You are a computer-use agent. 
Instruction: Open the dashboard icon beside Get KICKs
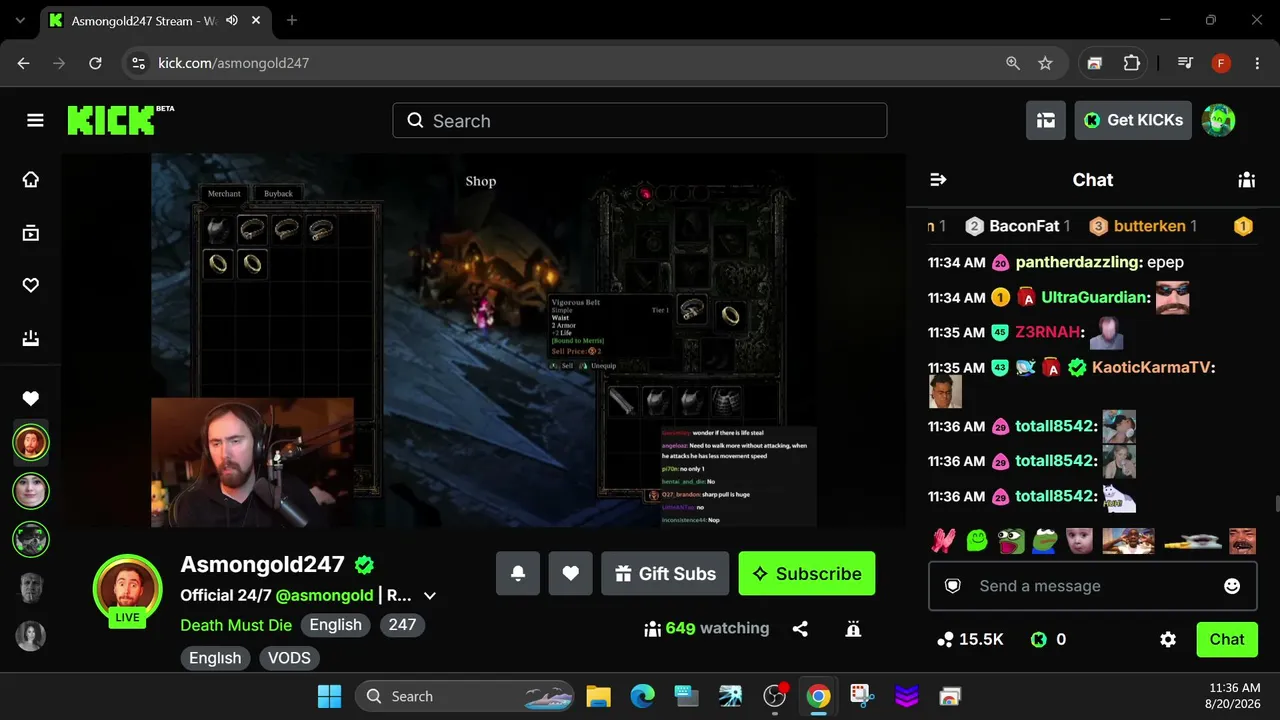click(x=1045, y=120)
